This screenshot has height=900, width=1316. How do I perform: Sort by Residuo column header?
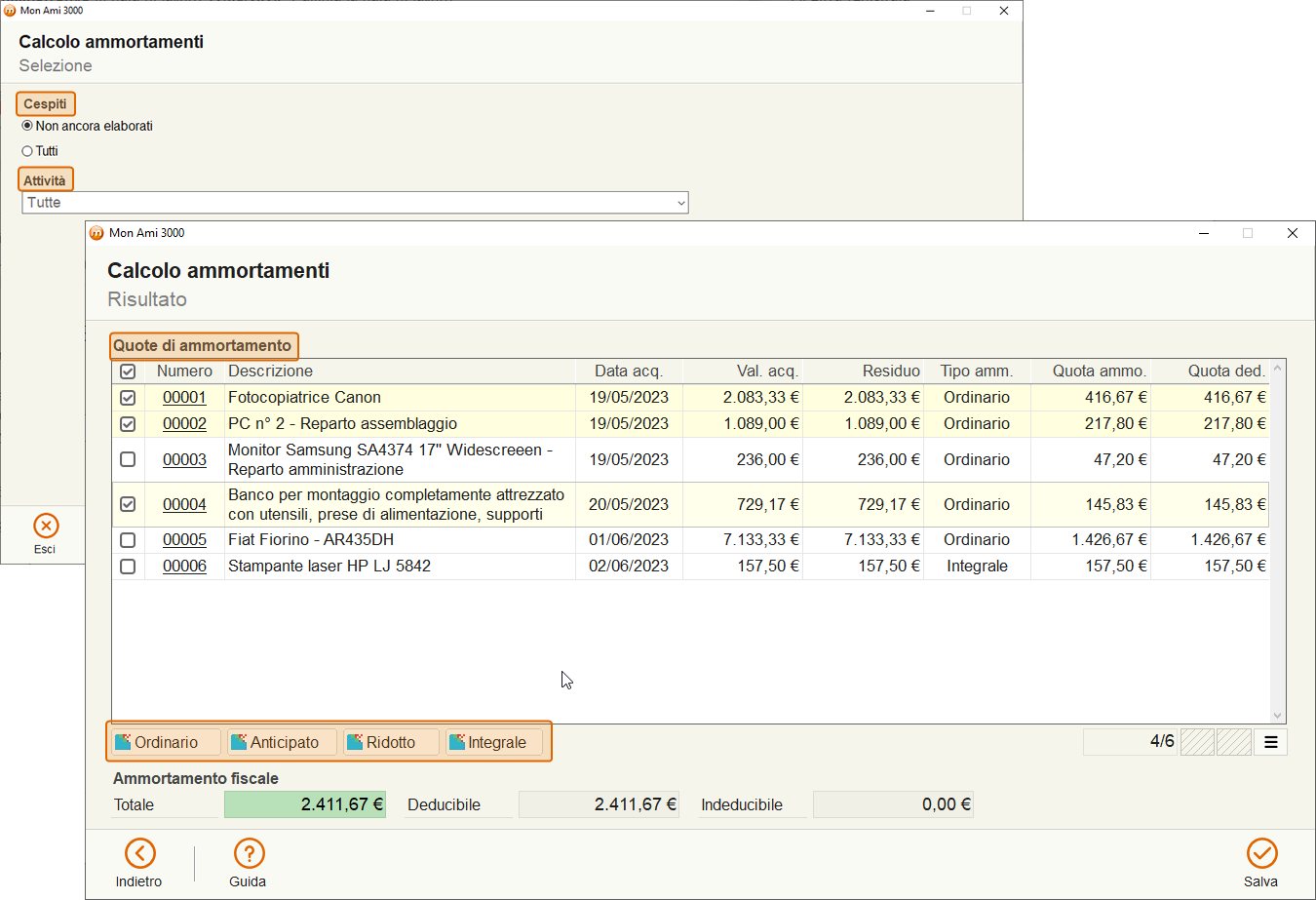click(x=864, y=372)
